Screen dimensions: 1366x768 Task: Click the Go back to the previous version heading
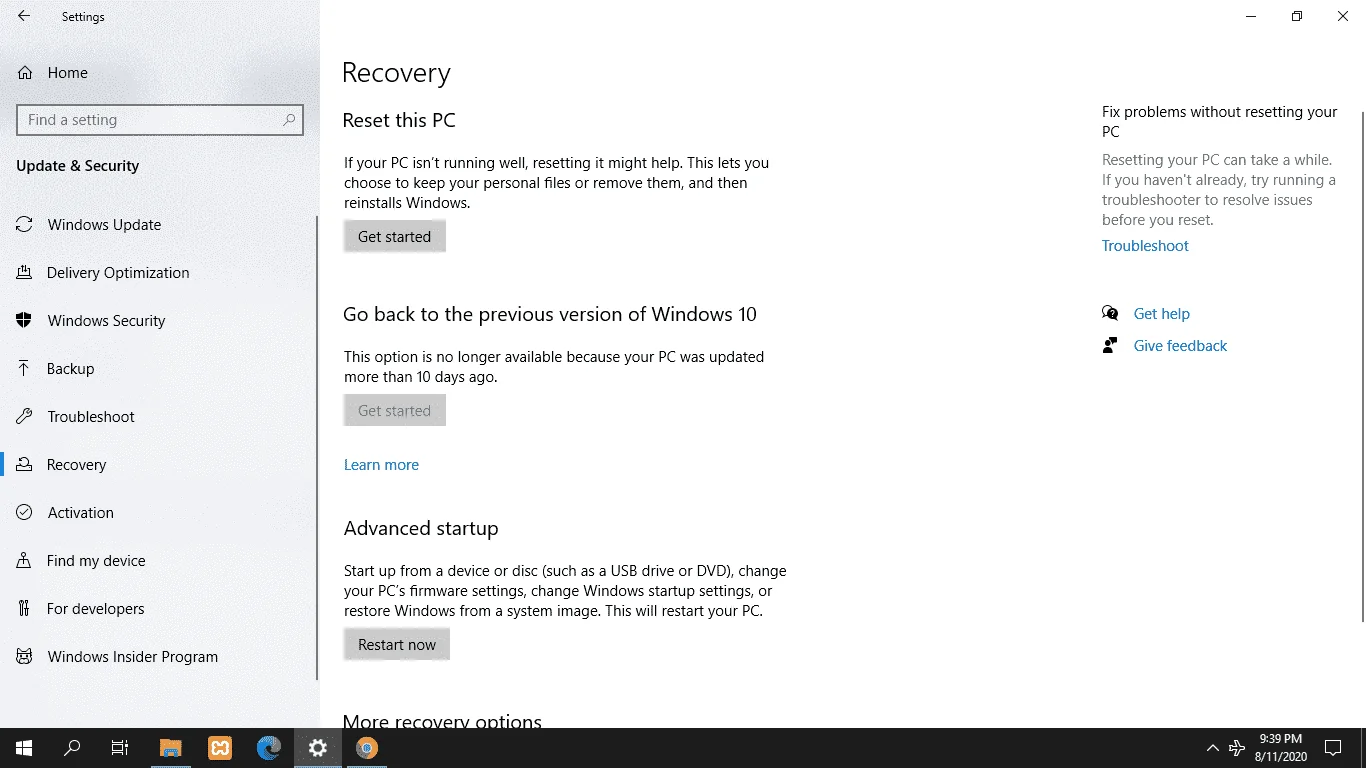pyautogui.click(x=550, y=315)
